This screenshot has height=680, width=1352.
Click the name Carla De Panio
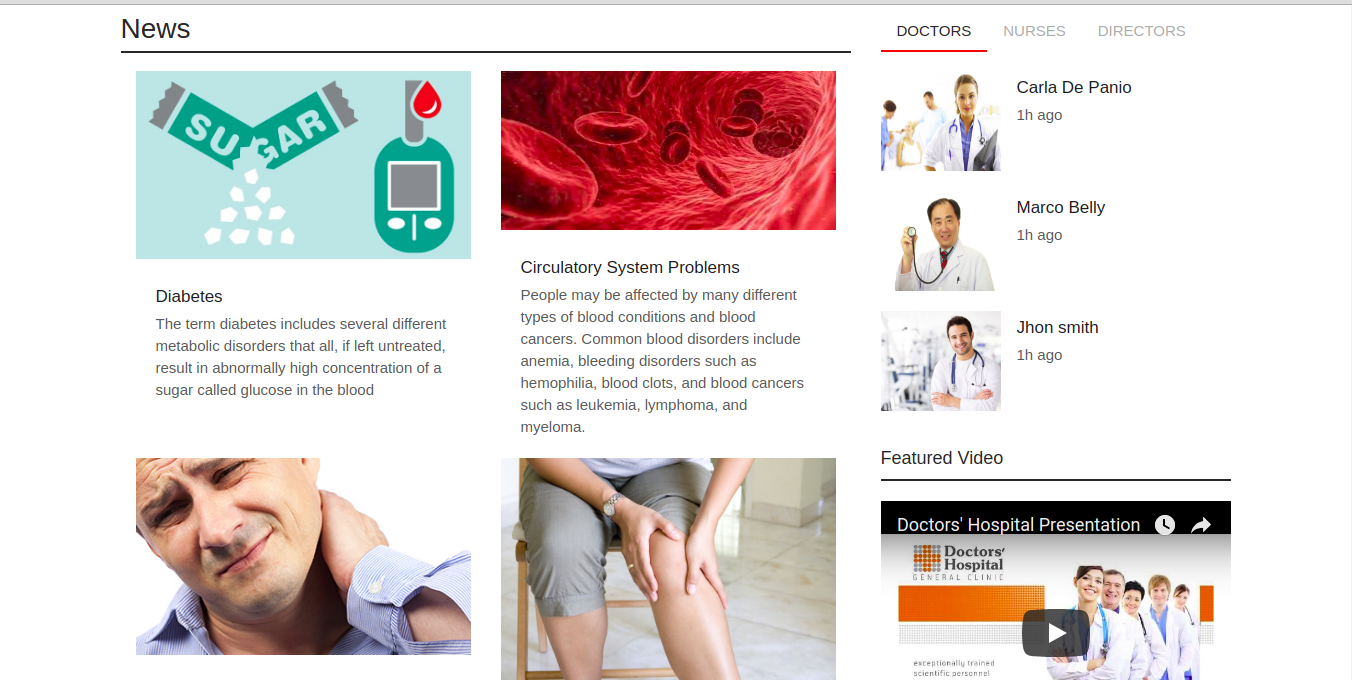pos(1074,87)
